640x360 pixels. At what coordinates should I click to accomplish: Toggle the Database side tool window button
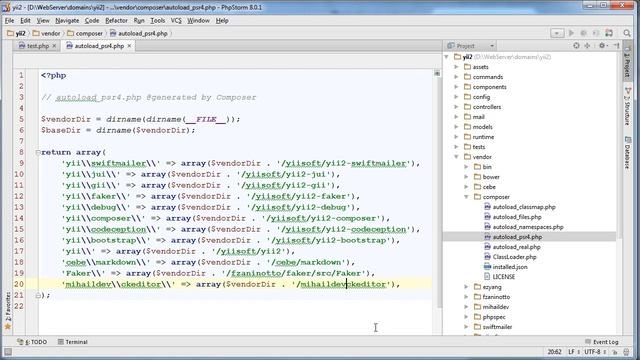(627, 152)
